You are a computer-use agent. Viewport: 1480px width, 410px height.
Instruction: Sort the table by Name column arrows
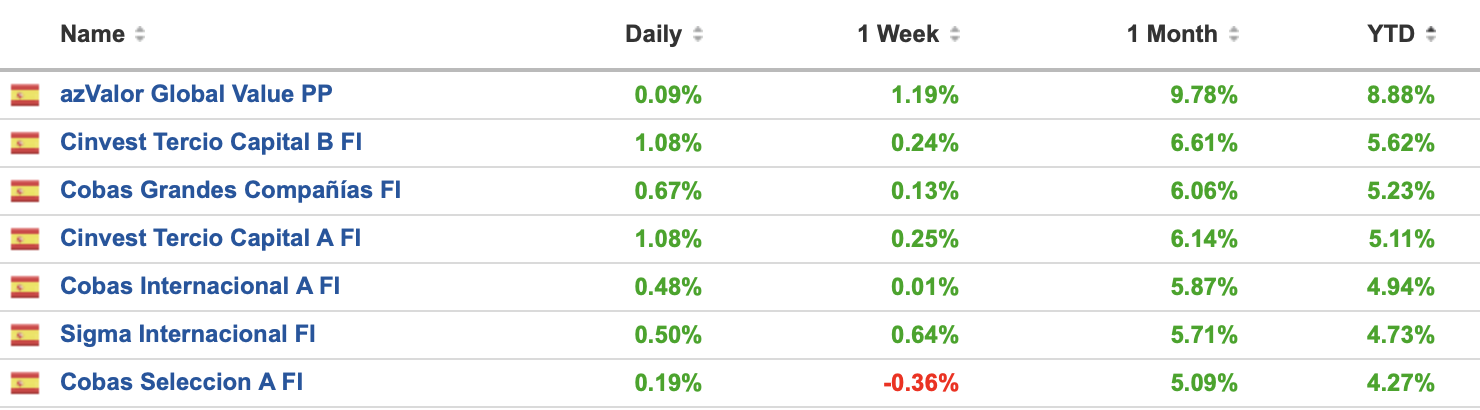click(140, 35)
